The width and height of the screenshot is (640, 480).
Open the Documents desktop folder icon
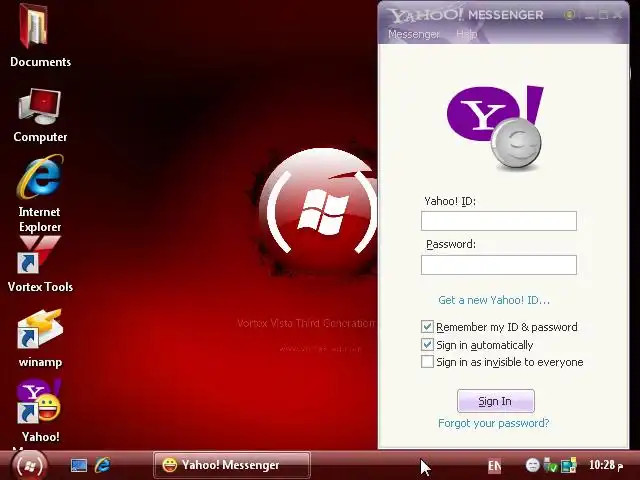(36, 25)
